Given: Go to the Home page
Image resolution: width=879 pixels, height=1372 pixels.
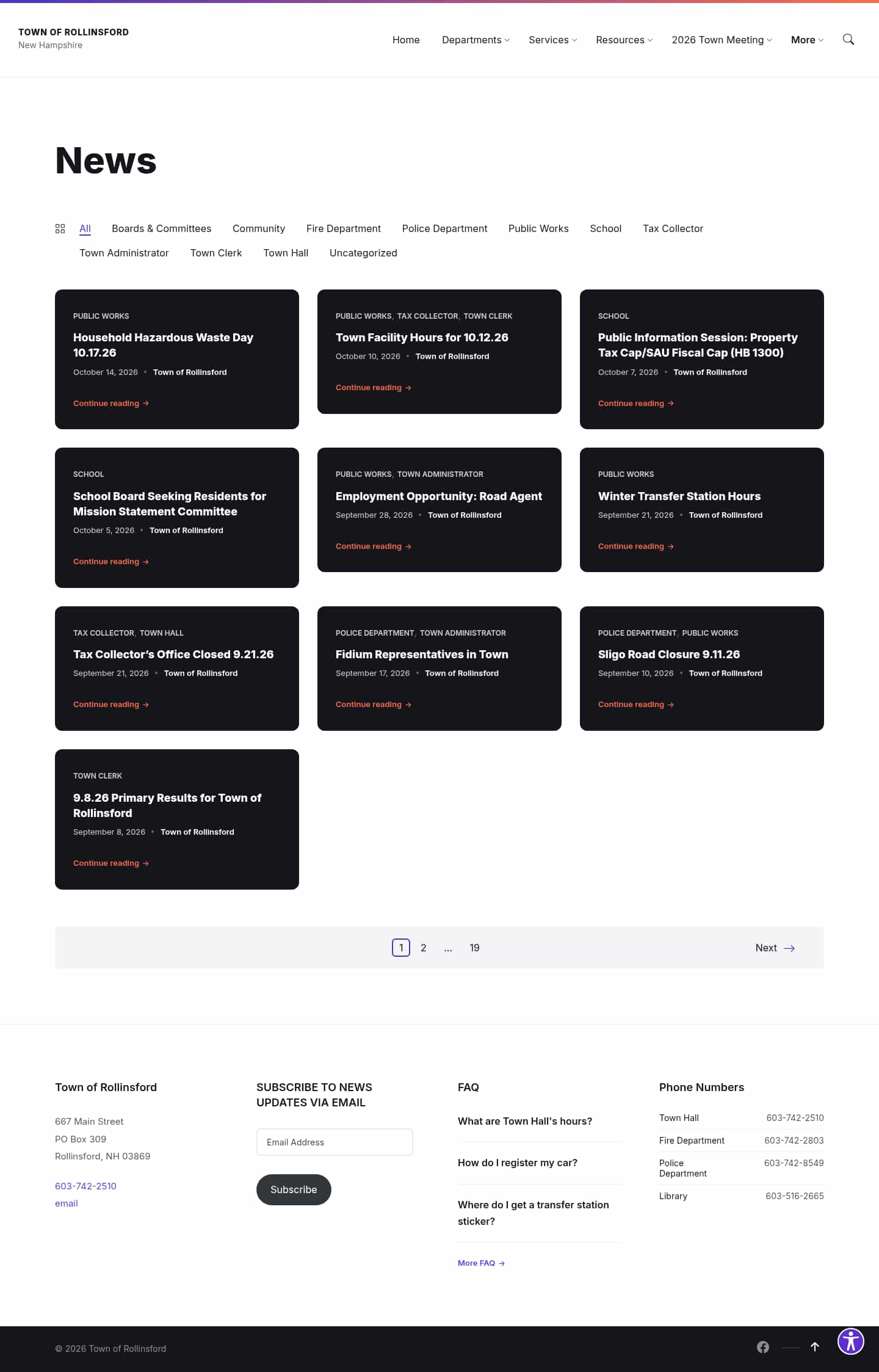Looking at the screenshot, I should click(x=406, y=40).
